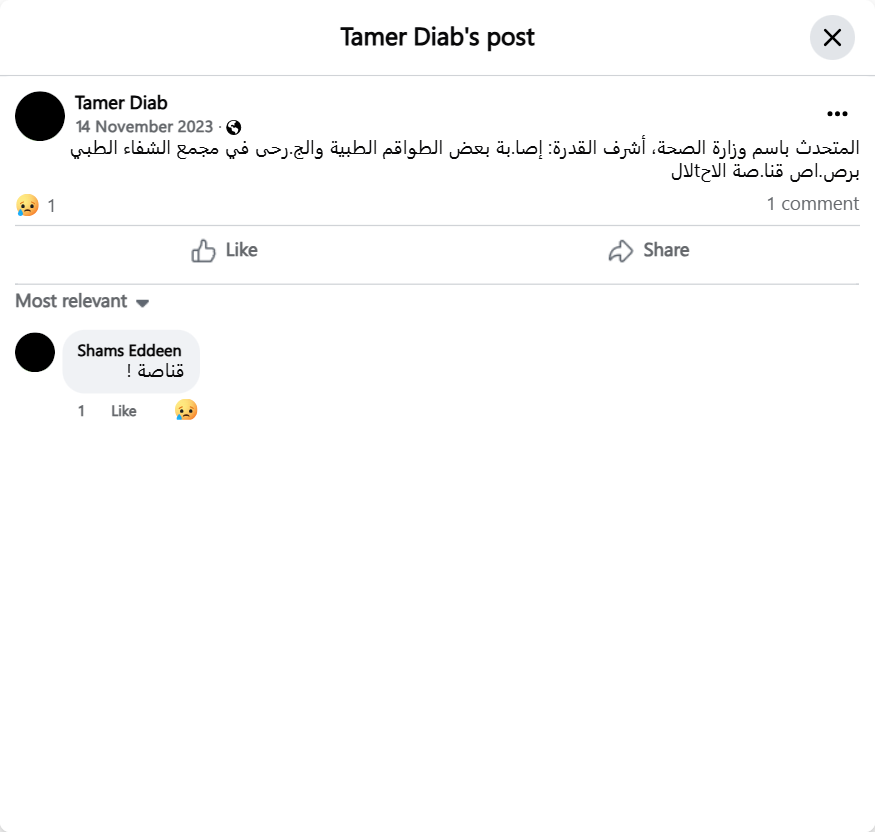This screenshot has height=832, width=875.
Task: Open the 1 comment link
Action: tap(812, 204)
